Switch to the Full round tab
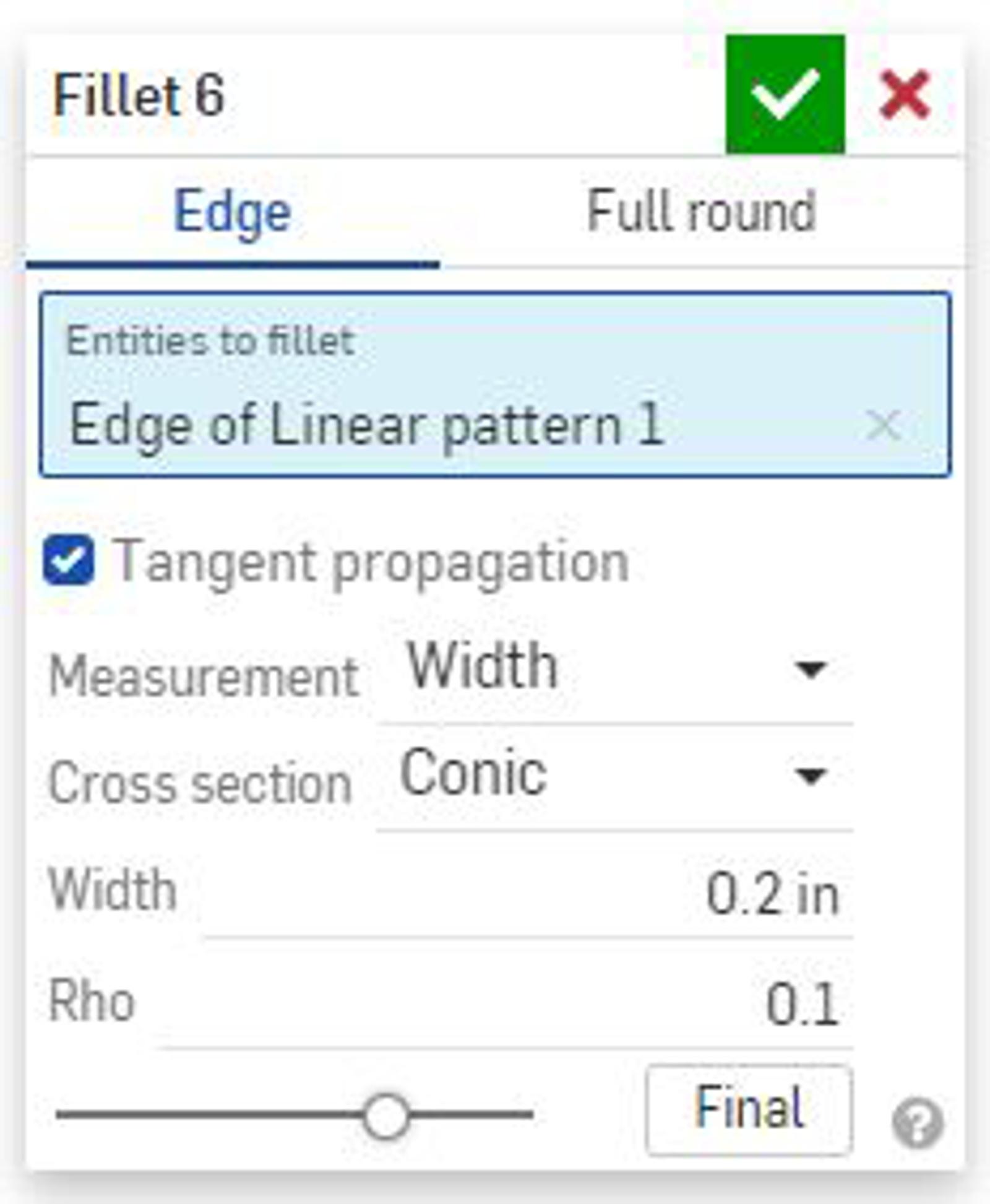990x1204 pixels. [701, 210]
